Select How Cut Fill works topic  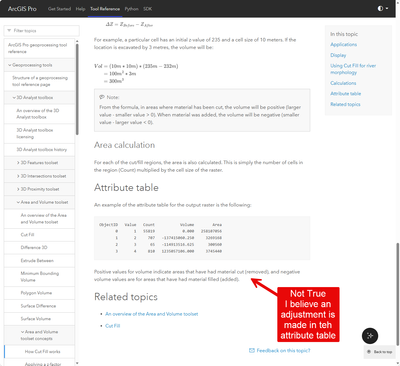[x=39, y=352]
